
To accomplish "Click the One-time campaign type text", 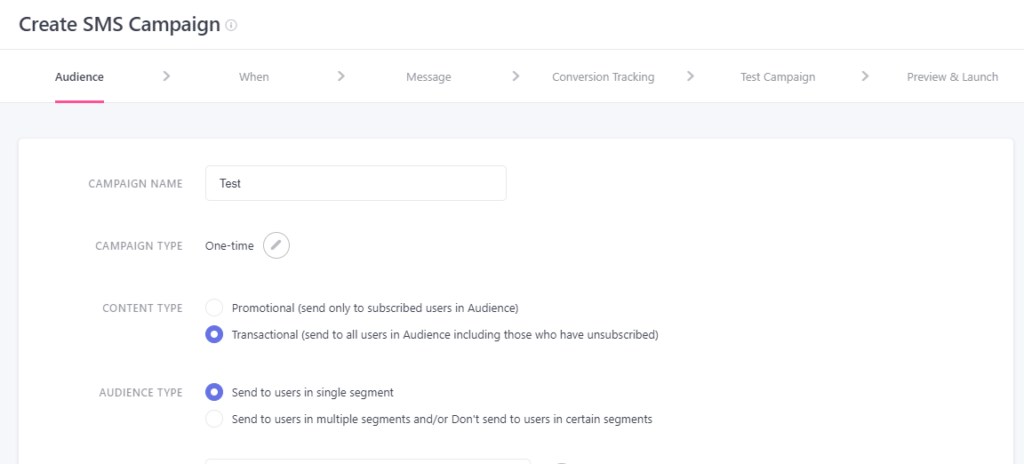I will [x=229, y=246].
